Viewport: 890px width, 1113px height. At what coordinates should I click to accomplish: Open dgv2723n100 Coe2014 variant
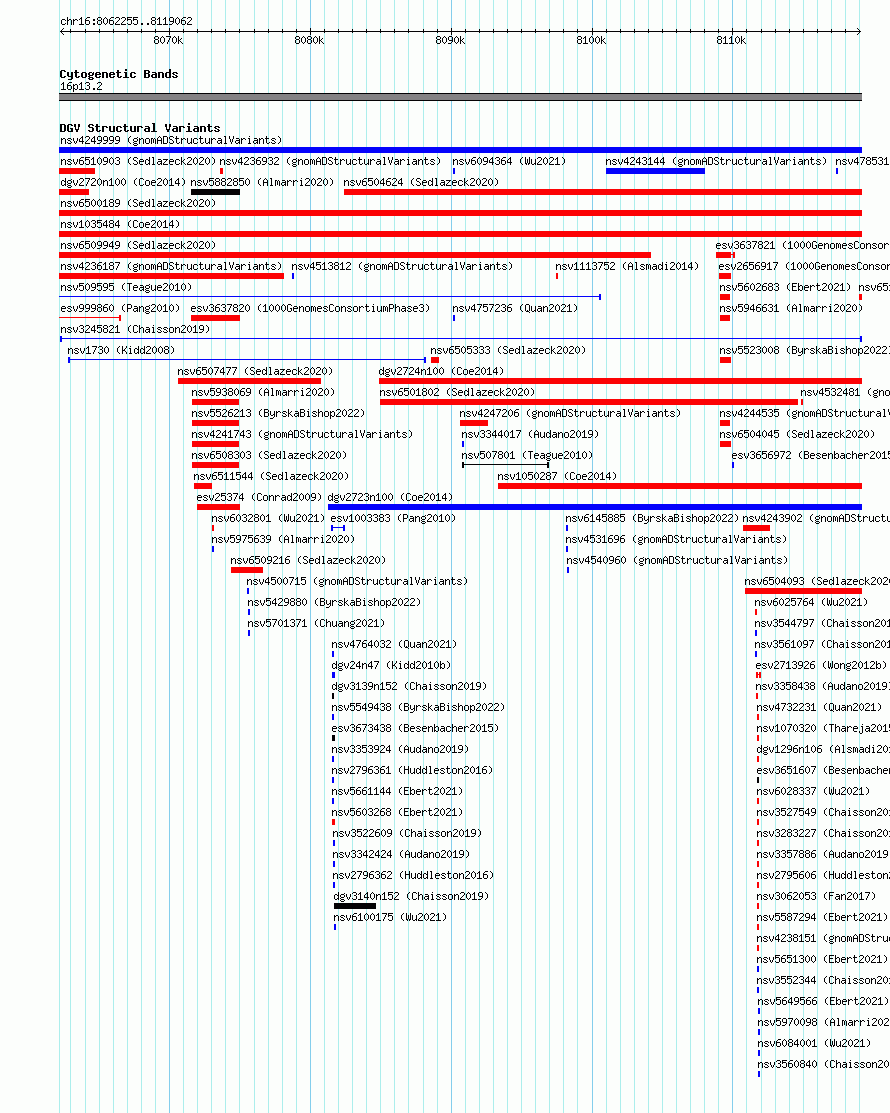[390, 498]
